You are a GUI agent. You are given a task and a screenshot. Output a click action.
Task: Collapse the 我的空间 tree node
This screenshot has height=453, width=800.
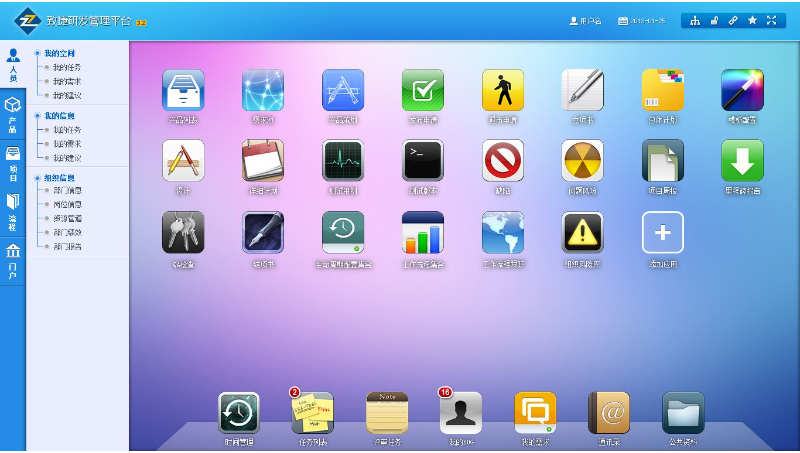click(x=37, y=53)
